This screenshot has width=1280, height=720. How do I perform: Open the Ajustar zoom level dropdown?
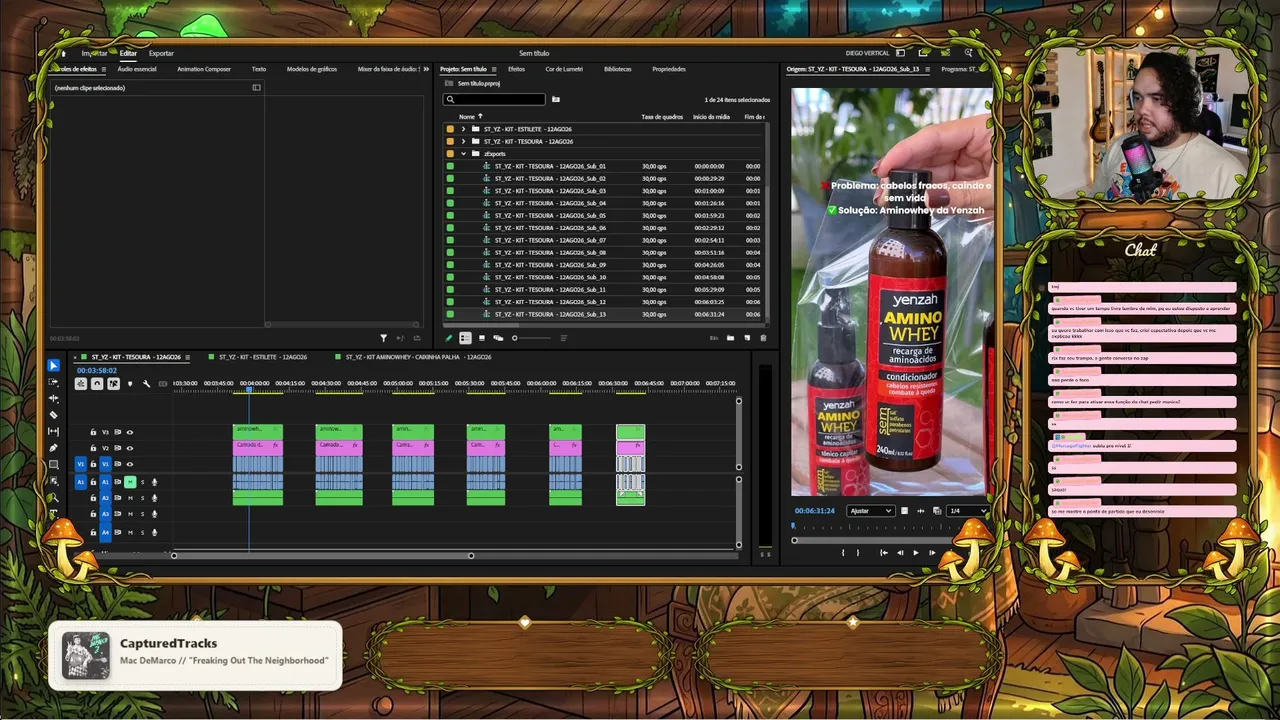point(870,511)
